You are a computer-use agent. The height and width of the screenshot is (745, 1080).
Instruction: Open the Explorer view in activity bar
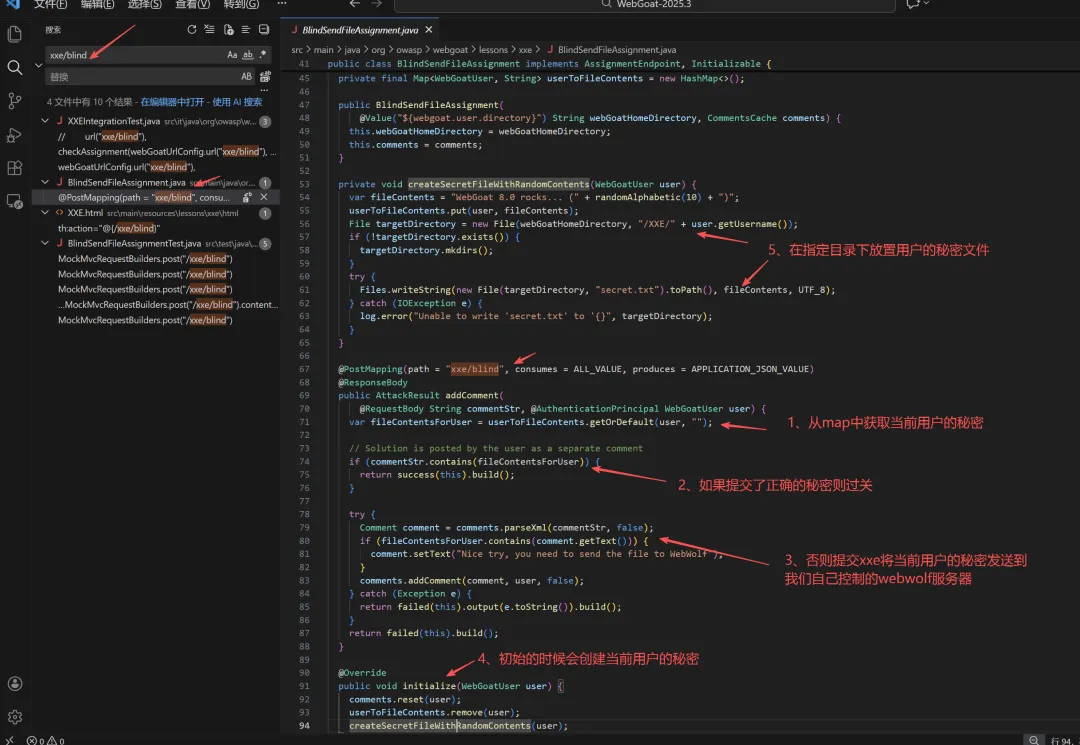tap(14, 34)
